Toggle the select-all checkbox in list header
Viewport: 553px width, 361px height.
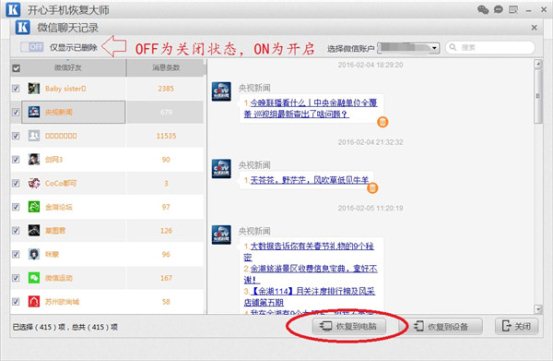[16, 68]
